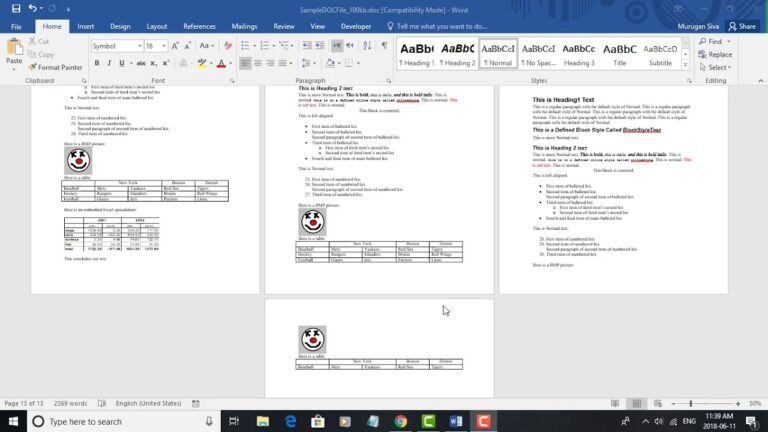
Task: Open the Change Case dropdown
Action: (x=207, y=46)
